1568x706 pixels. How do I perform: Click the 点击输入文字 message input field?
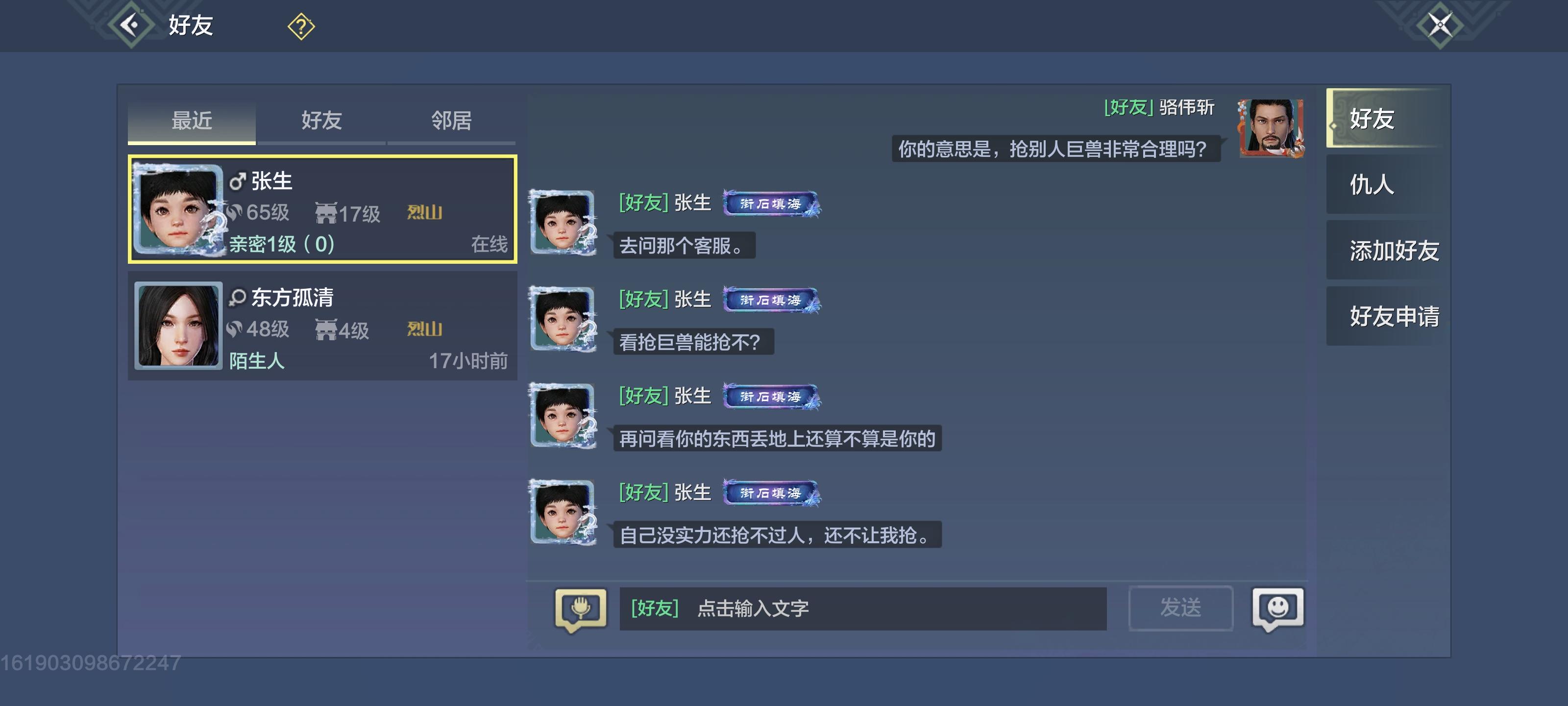[x=863, y=608]
